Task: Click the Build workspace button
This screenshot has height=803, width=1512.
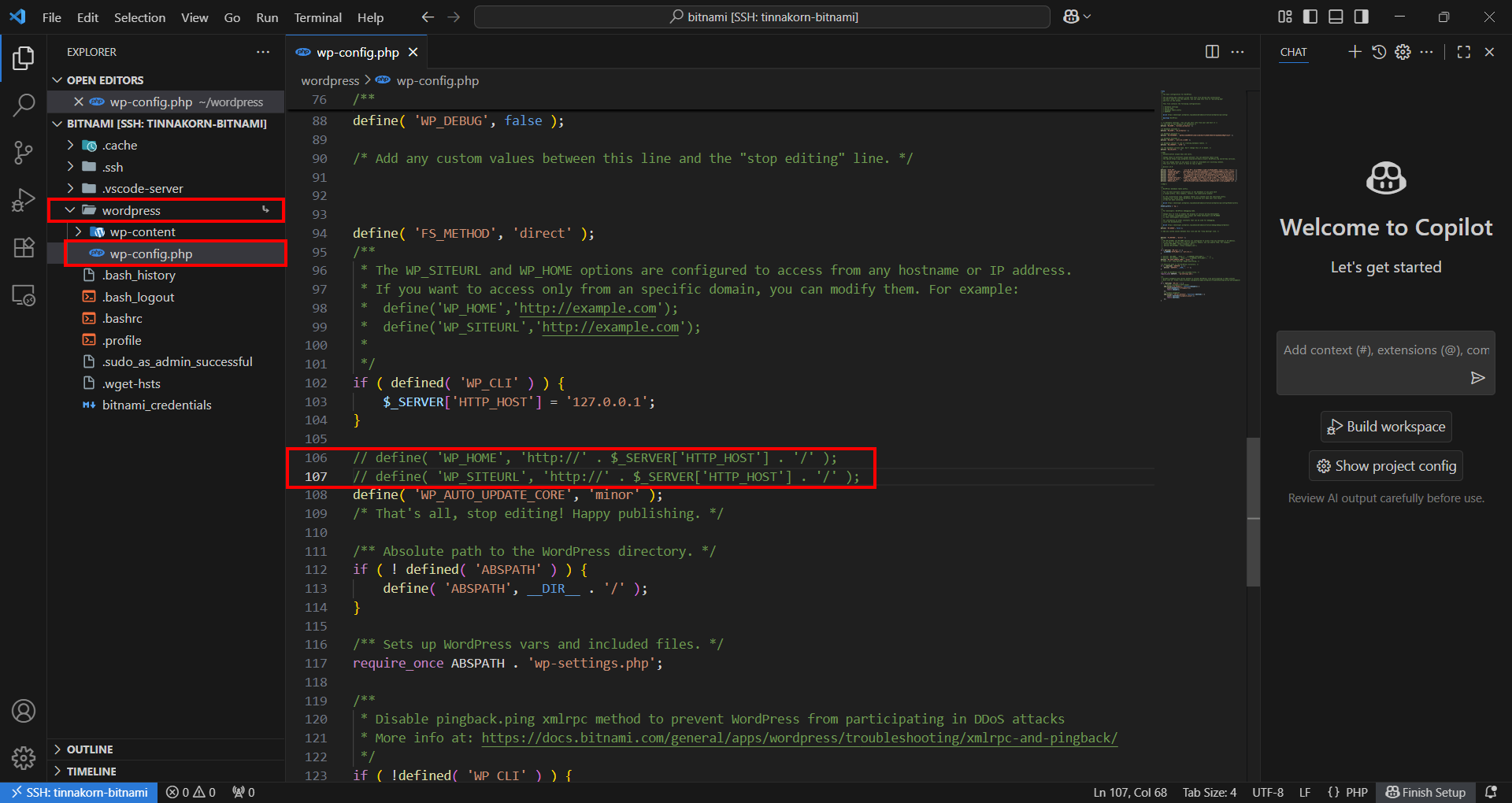Action: [x=1386, y=427]
